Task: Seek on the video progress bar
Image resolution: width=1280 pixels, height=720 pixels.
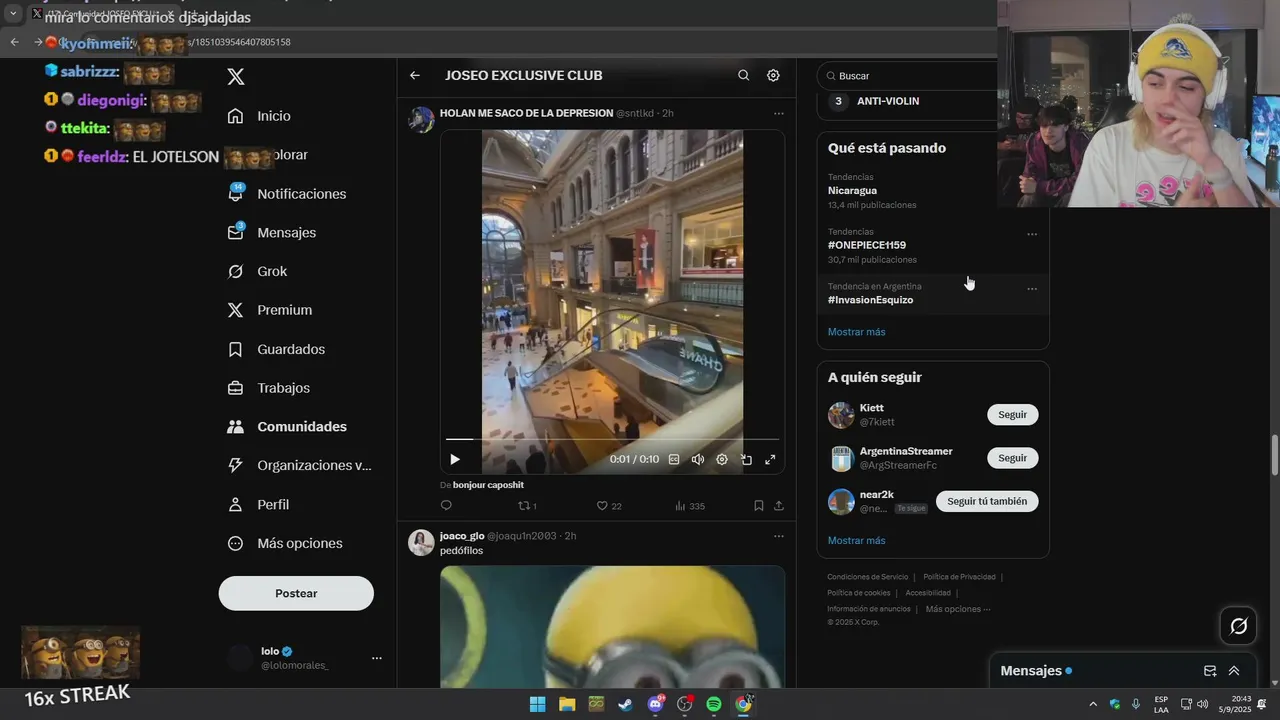Action: click(612, 439)
